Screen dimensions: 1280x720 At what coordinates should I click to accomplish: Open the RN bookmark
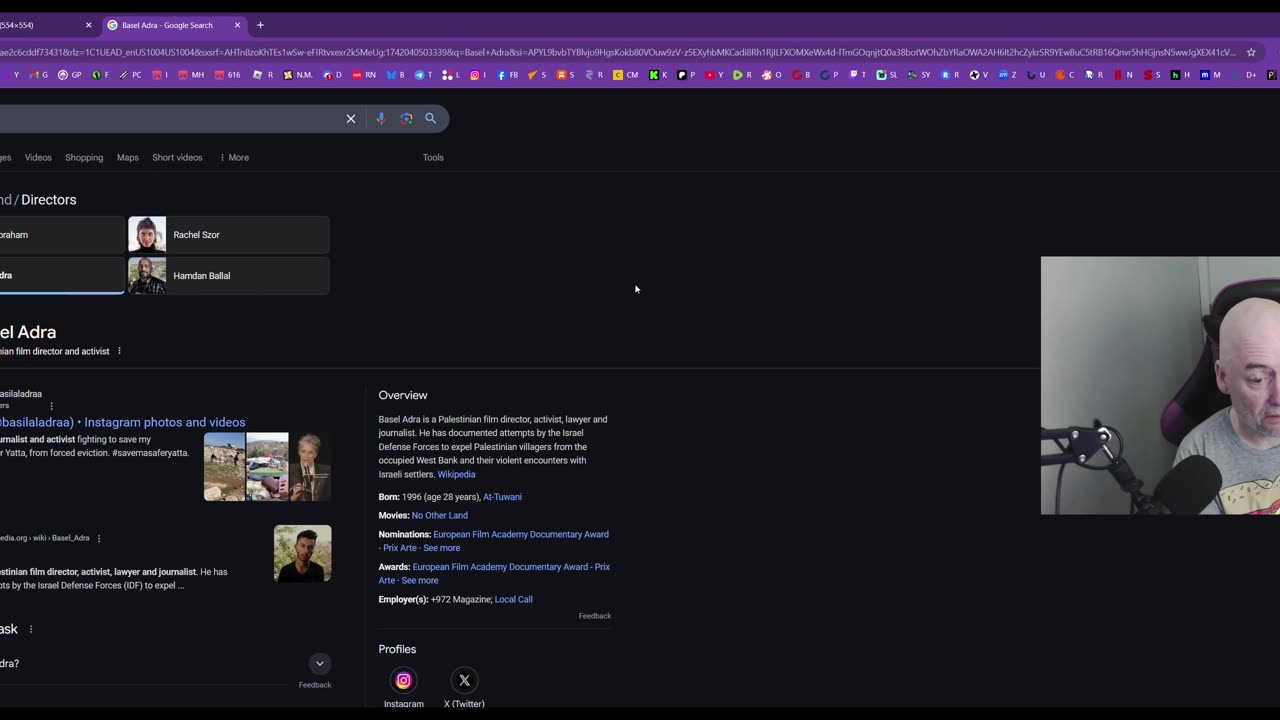[x=364, y=74]
